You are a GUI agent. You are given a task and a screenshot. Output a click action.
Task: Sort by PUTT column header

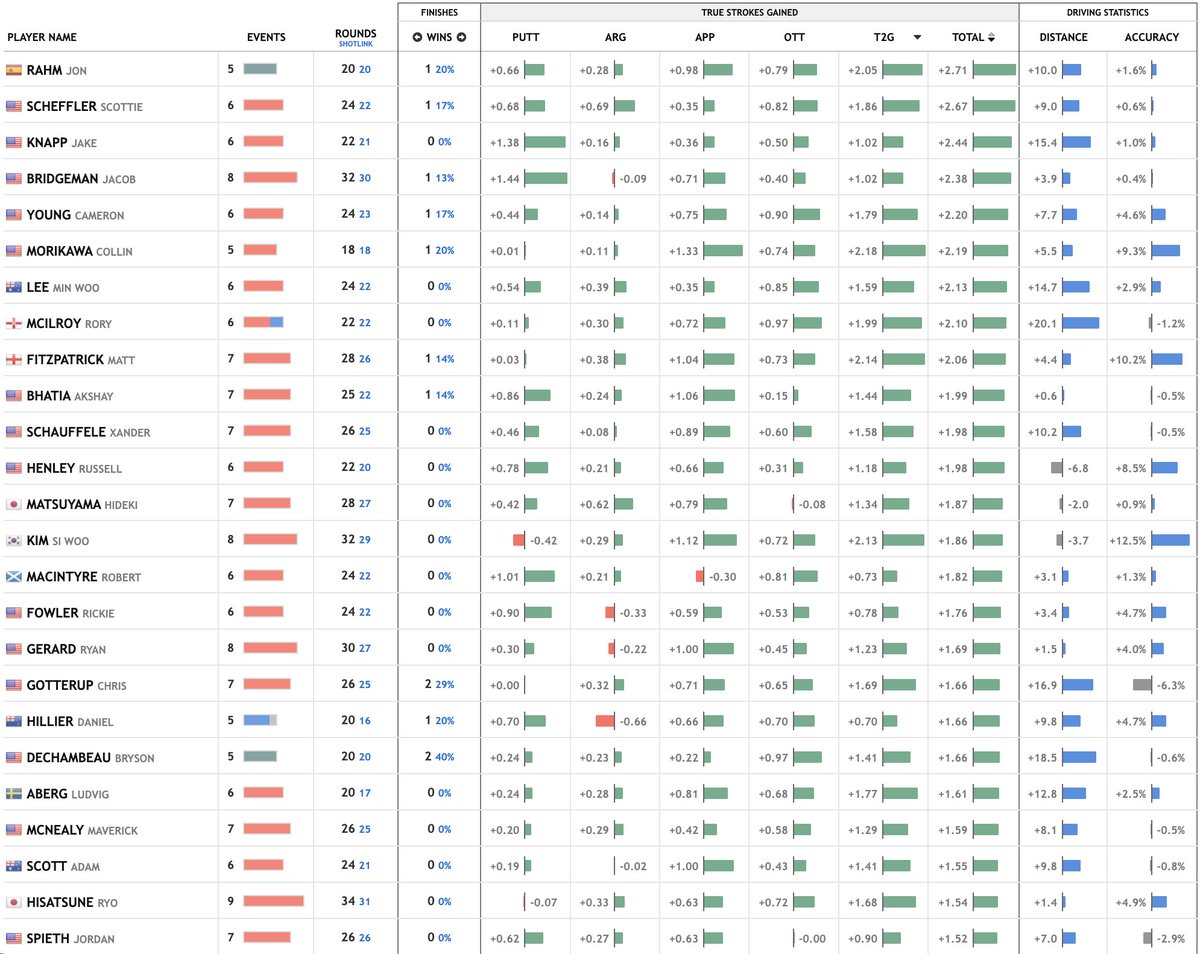tap(524, 38)
